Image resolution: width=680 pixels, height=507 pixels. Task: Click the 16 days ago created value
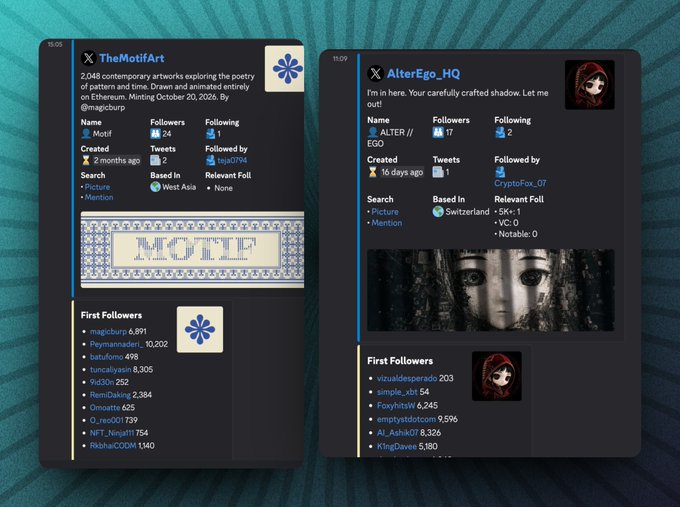point(402,172)
